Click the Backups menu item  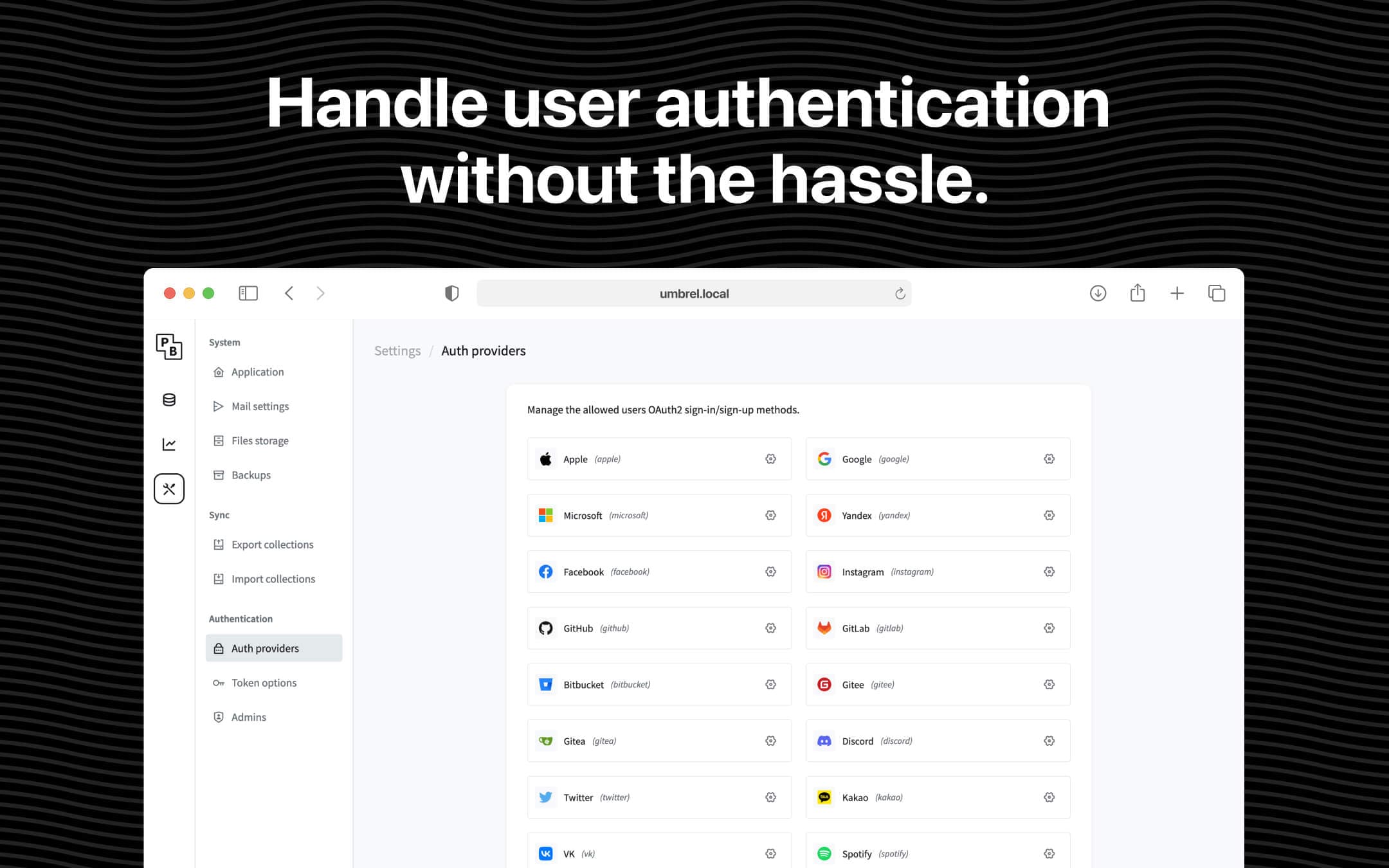250,474
